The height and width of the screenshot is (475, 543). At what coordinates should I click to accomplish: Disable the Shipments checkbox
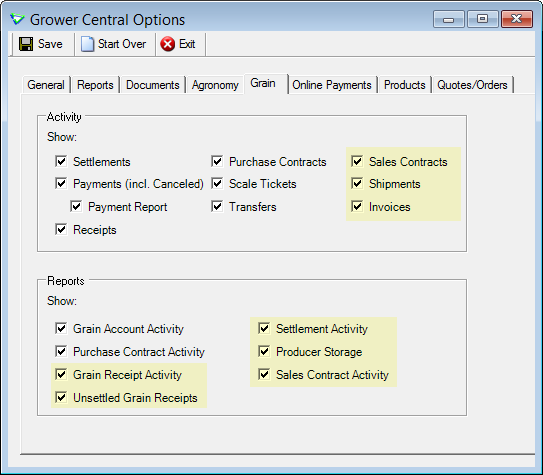[357, 183]
